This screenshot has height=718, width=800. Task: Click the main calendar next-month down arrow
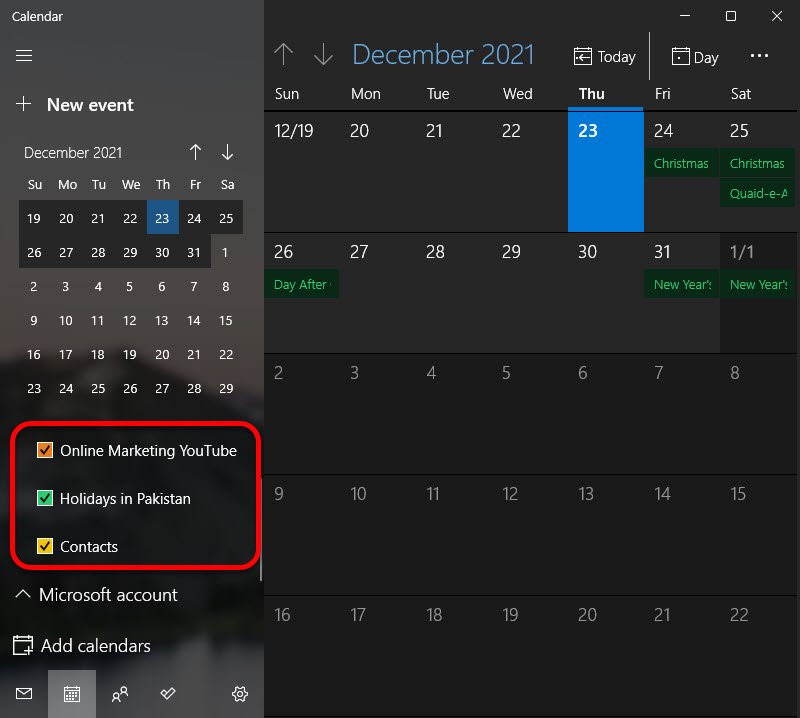(x=323, y=55)
